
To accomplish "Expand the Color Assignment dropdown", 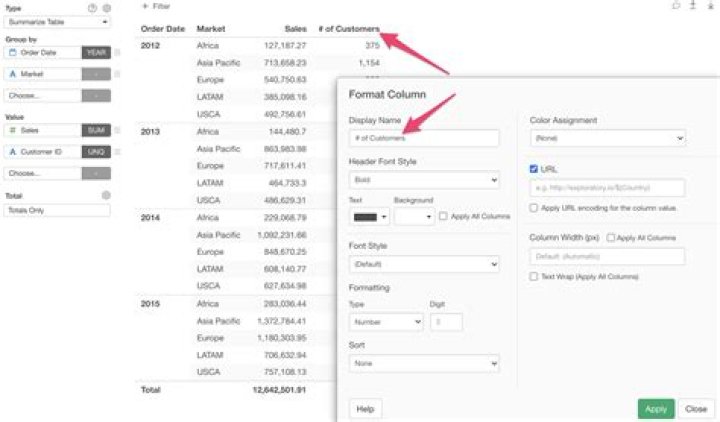I will click(606, 139).
